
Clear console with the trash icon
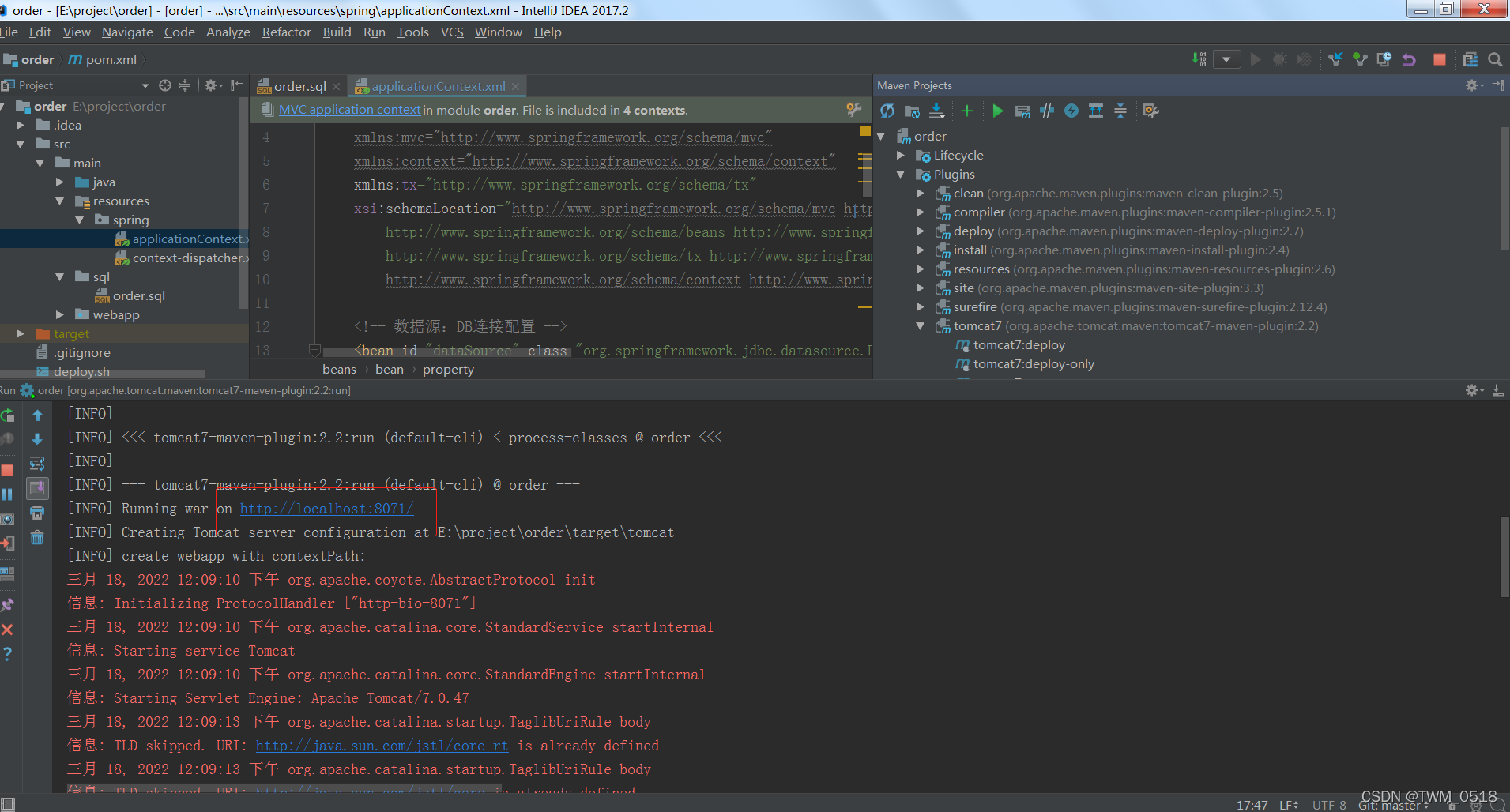(37, 538)
